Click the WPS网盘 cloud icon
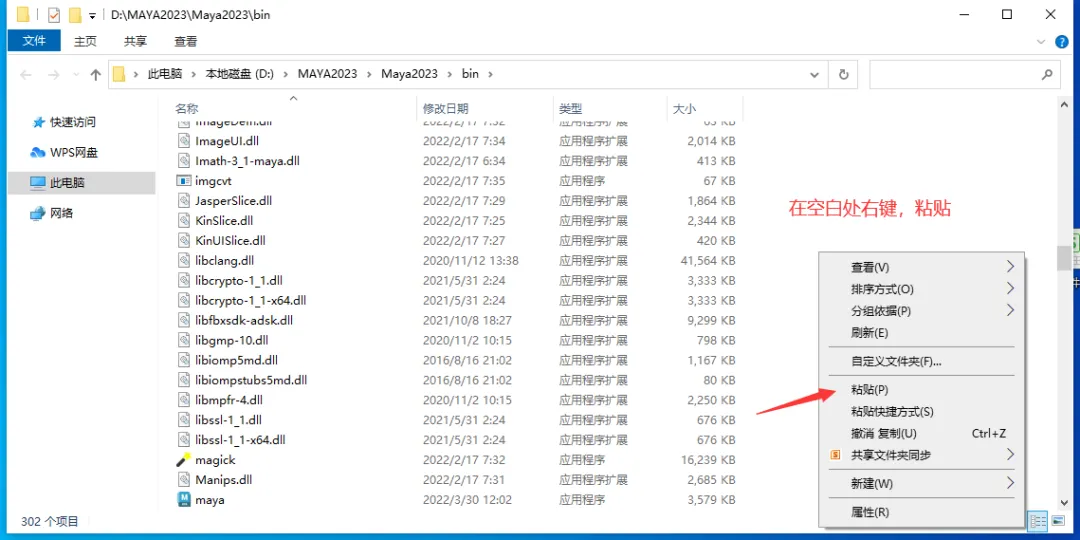Image resolution: width=1080 pixels, height=540 pixels. [x=38, y=152]
